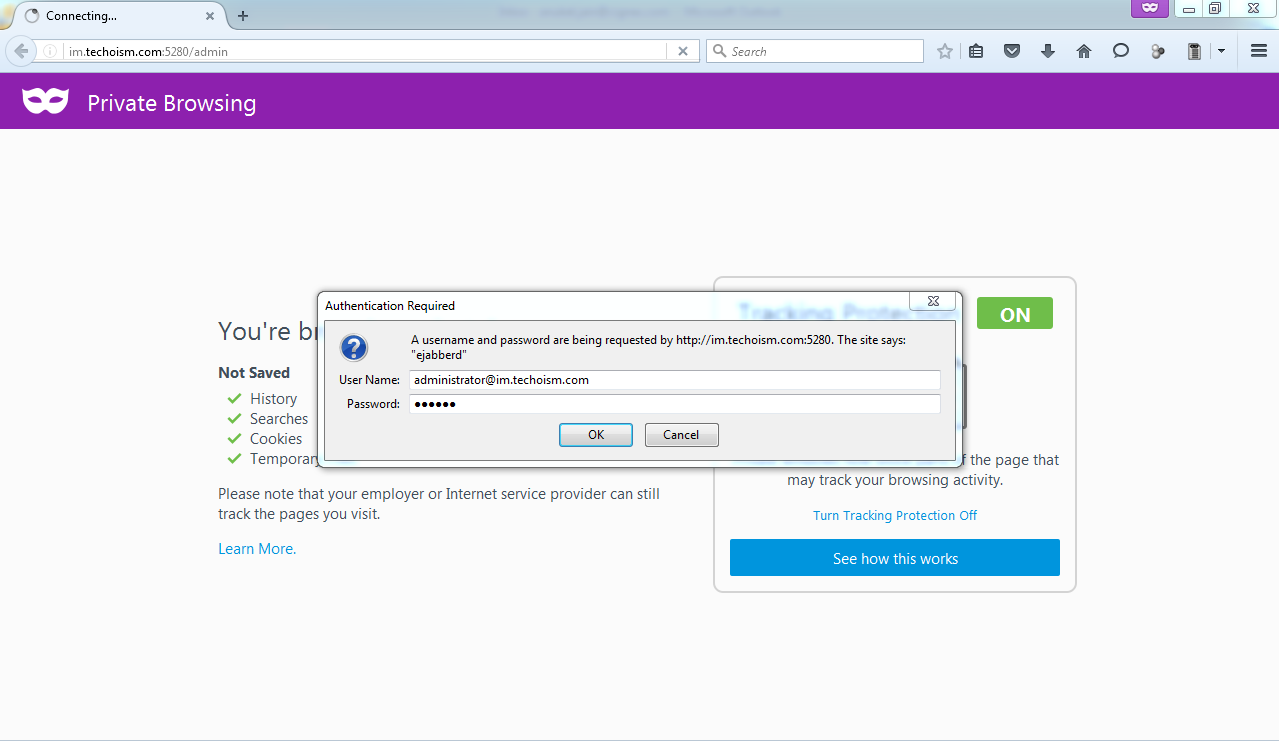1279x741 pixels.
Task: Cancel the authentication dialog
Action: coord(681,435)
